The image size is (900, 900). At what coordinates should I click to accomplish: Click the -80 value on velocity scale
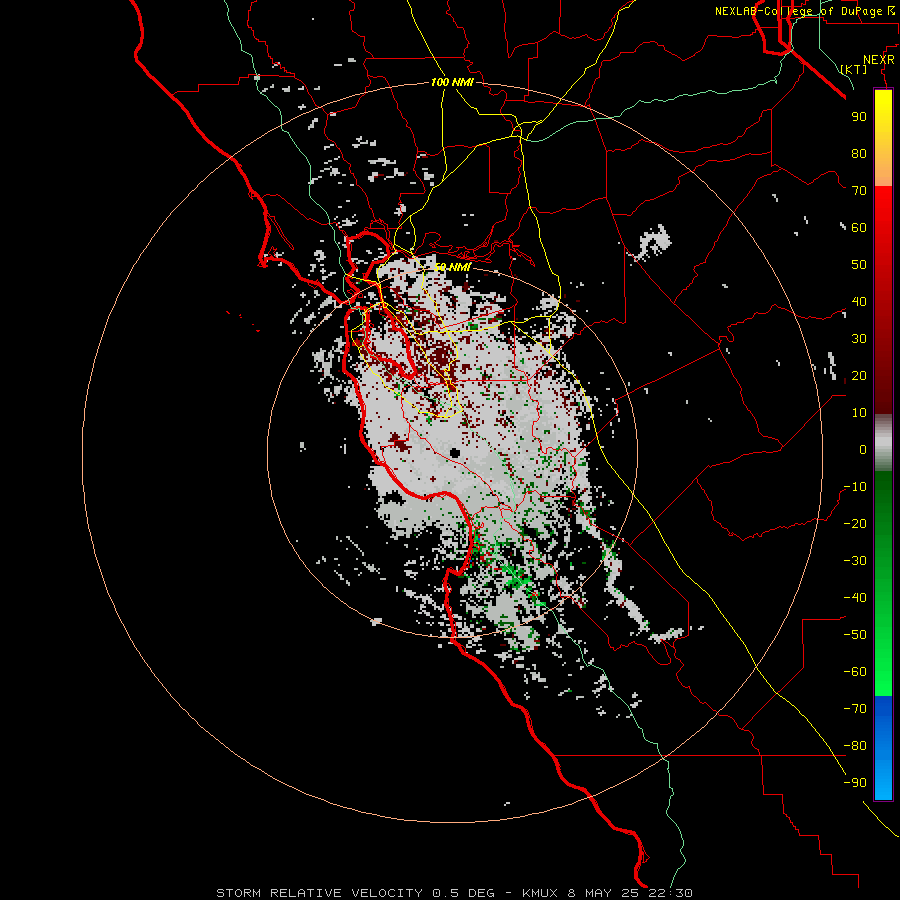pos(855,746)
